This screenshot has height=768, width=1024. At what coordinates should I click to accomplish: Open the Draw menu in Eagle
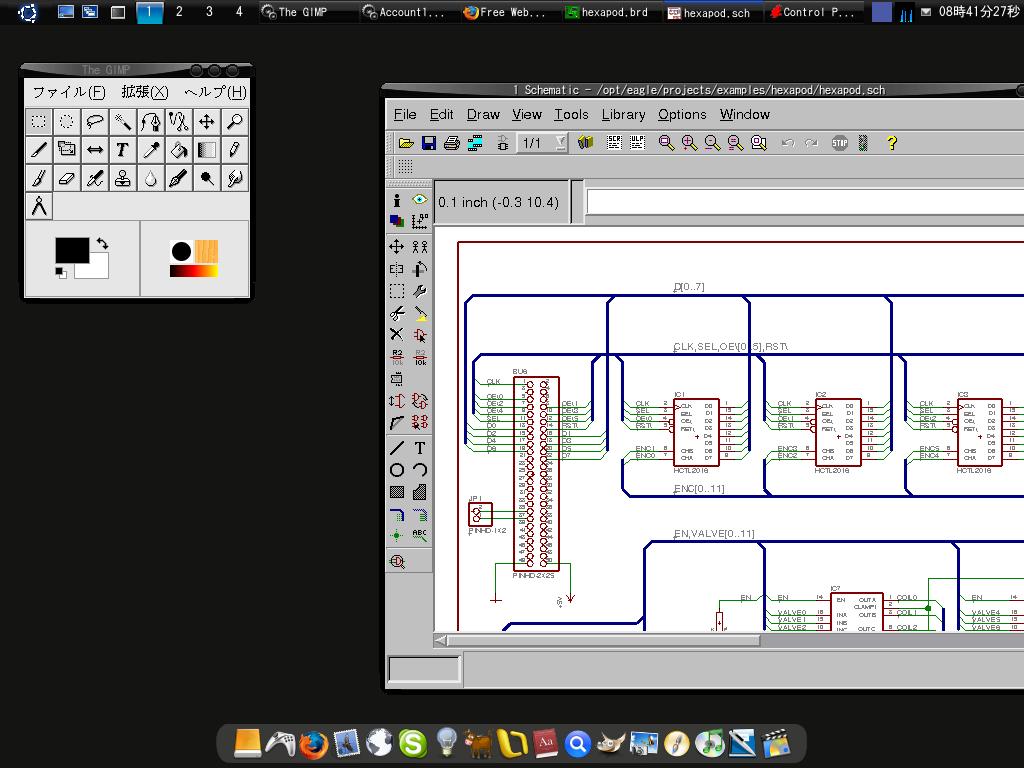point(483,114)
